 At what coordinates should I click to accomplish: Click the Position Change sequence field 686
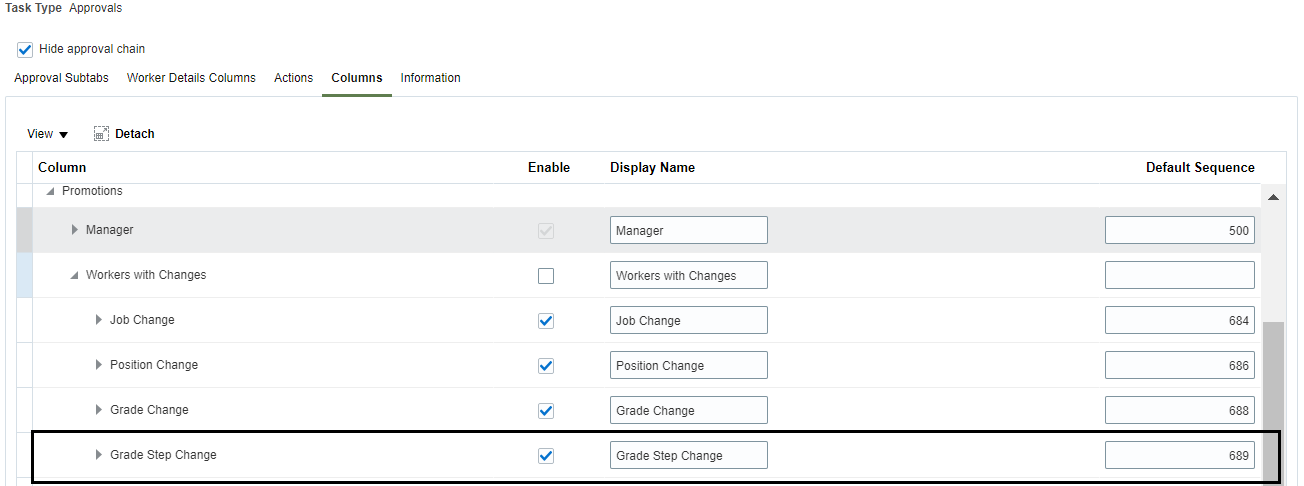[1180, 365]
